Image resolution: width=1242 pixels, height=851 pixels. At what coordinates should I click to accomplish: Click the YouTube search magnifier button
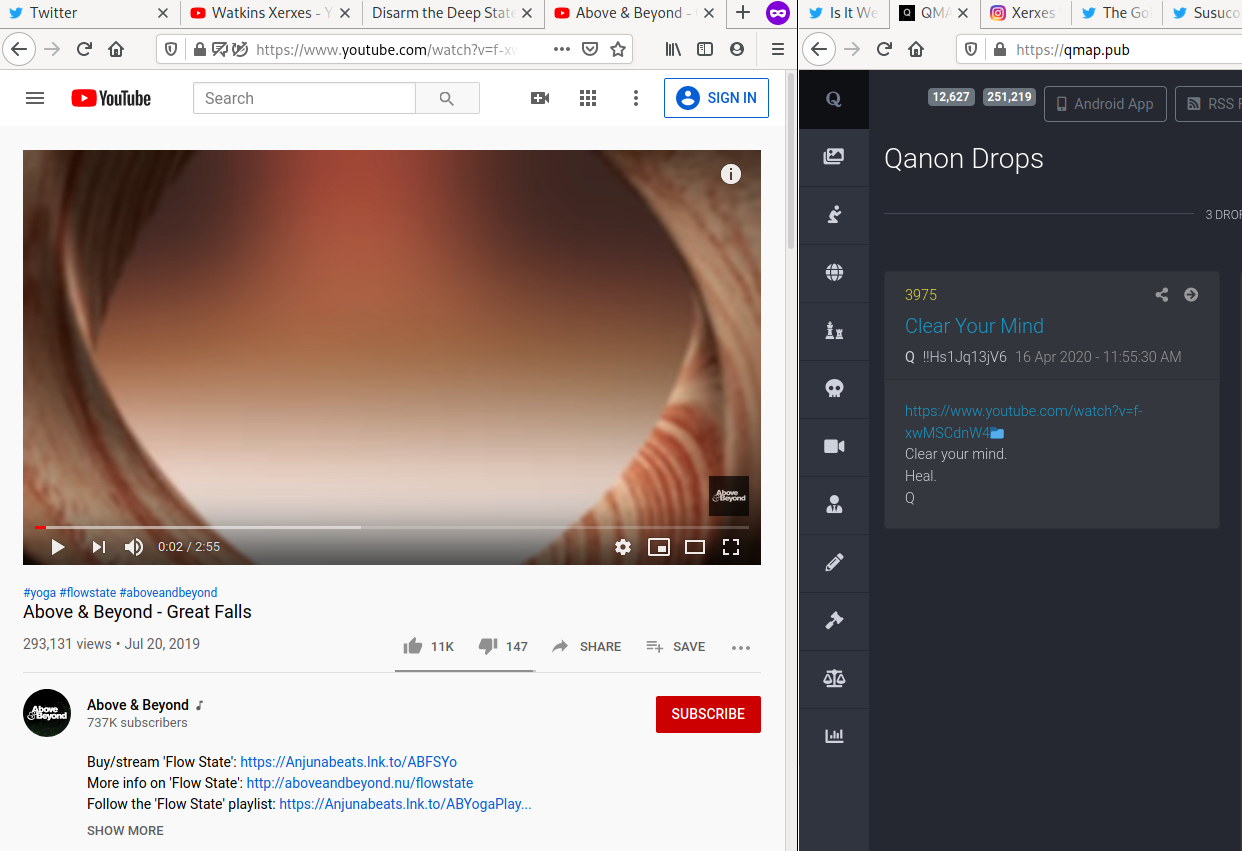pyautogui.click(x=447, y=98)
